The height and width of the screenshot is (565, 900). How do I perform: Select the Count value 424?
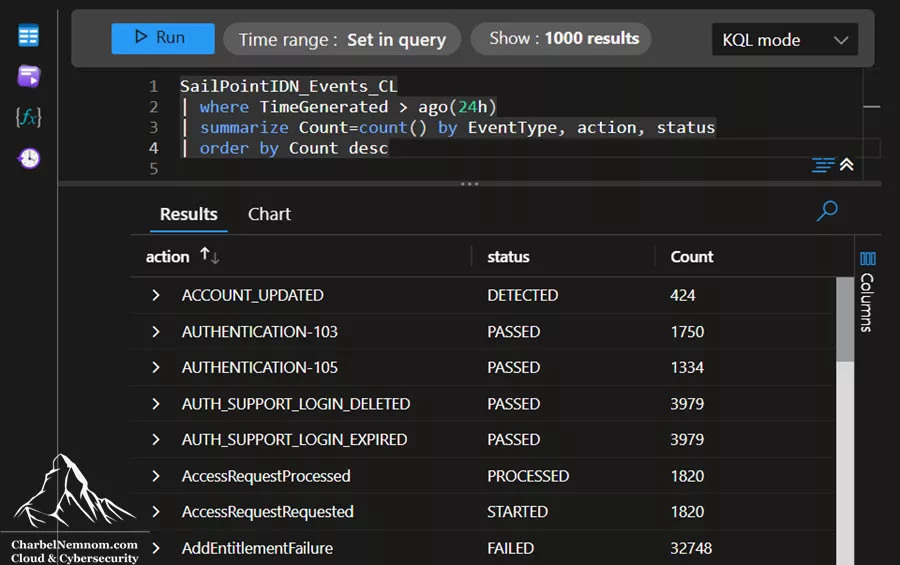coord(682,295)
